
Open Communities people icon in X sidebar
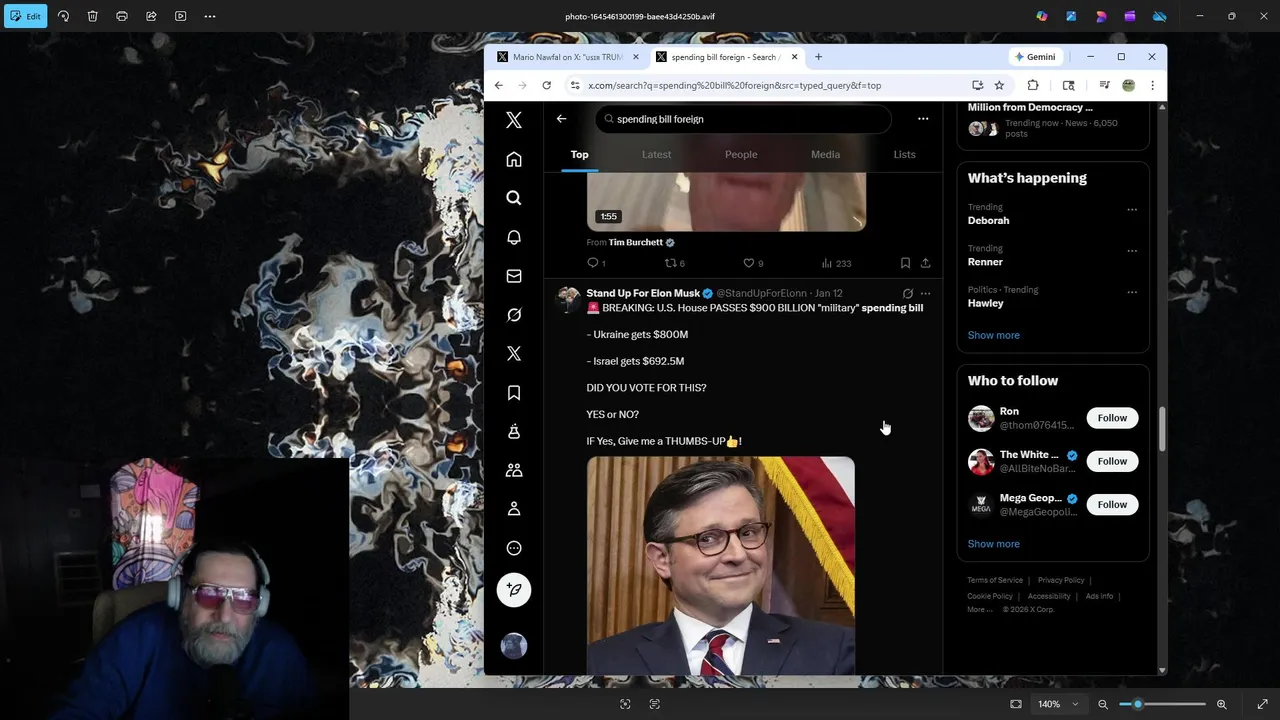click(x=514, y=470)
